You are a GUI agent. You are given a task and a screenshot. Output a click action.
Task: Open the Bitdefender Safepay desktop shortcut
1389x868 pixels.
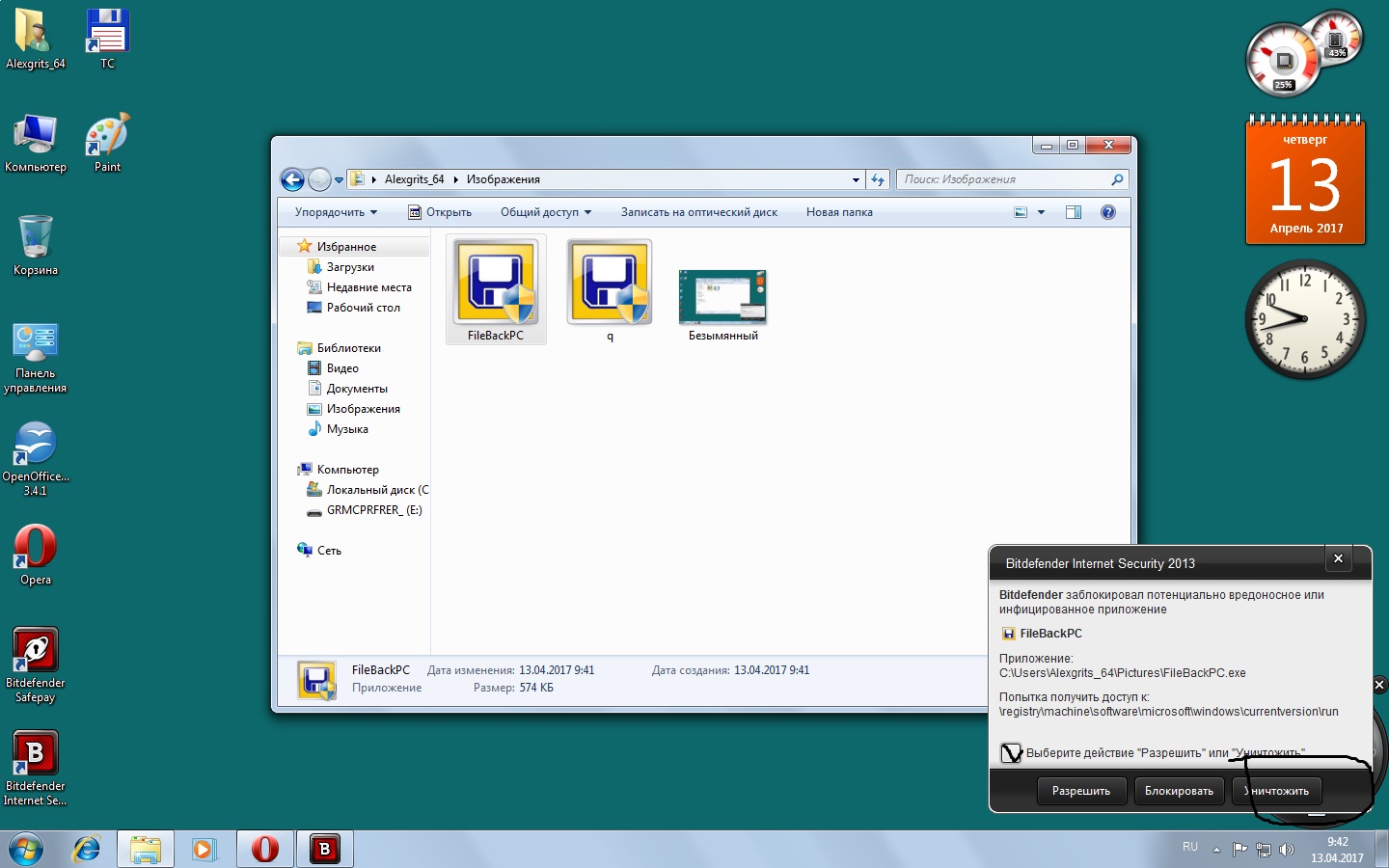[x=36, y=665]
